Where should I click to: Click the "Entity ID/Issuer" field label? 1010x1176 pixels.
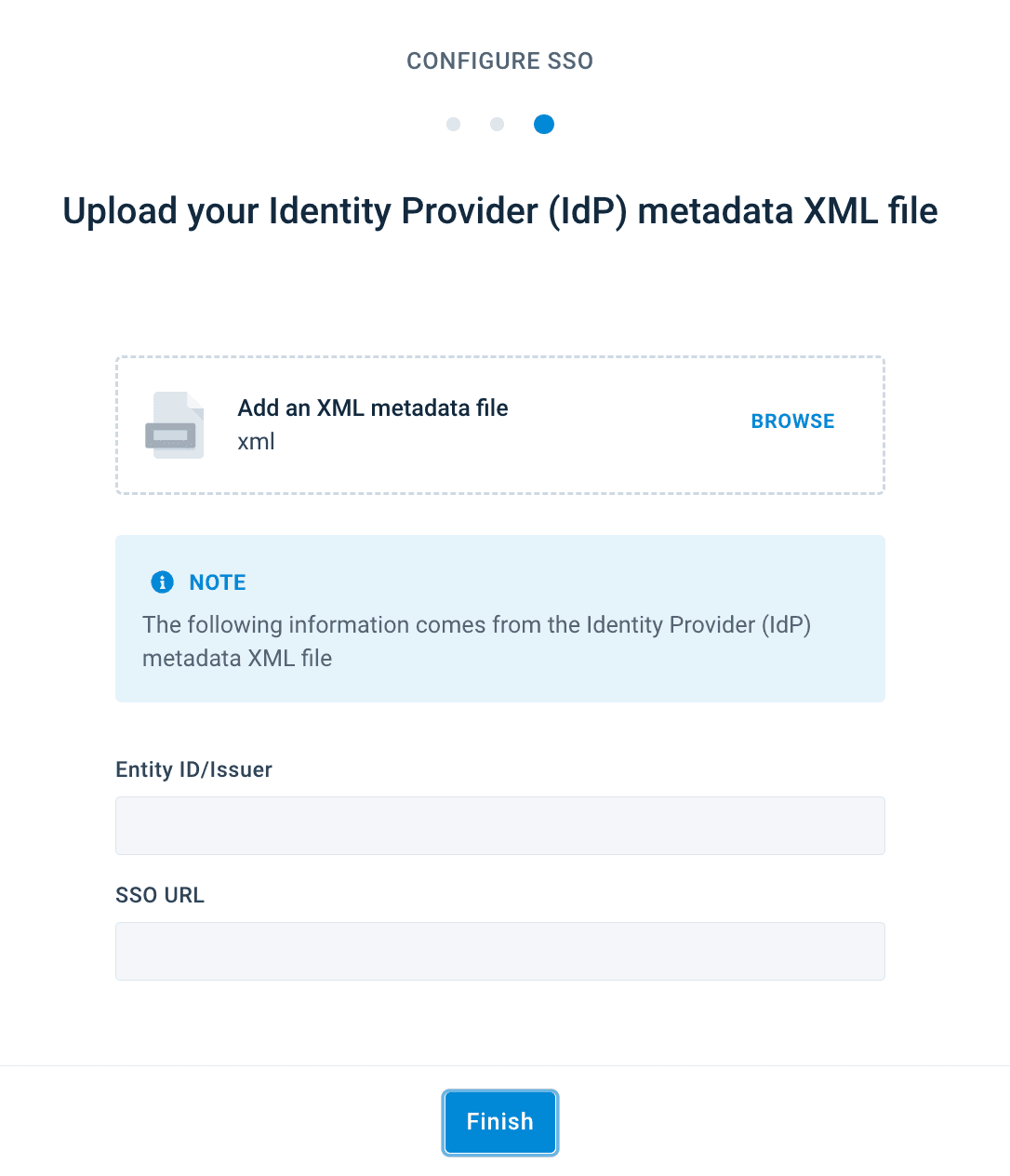pyautogui.click(x=193, y=769)
